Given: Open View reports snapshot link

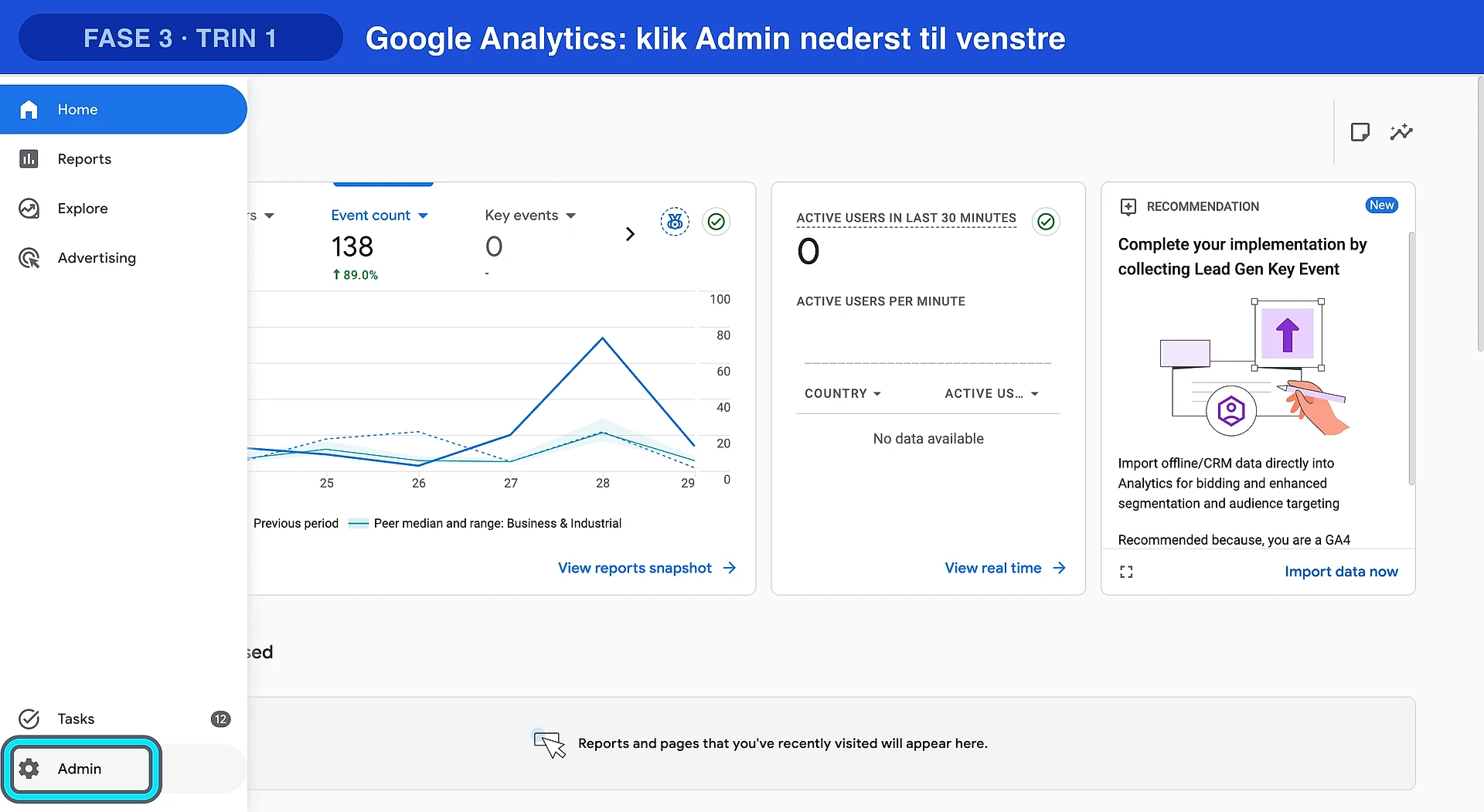Looking at the screenshot, I should point(635,568).
